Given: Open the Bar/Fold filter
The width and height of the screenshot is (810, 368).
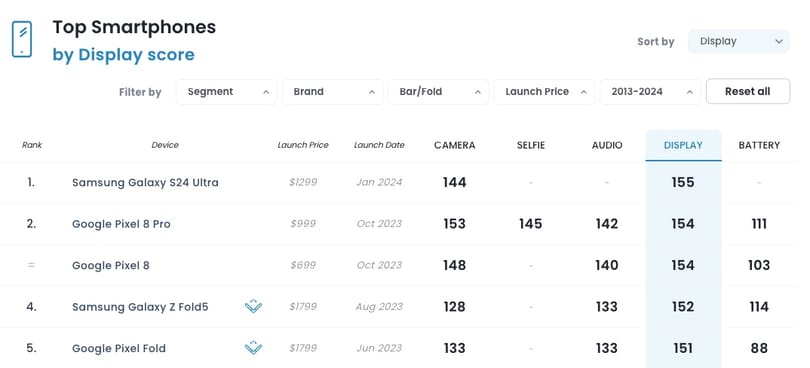Looking at the screenshot, I should [439, 92].
